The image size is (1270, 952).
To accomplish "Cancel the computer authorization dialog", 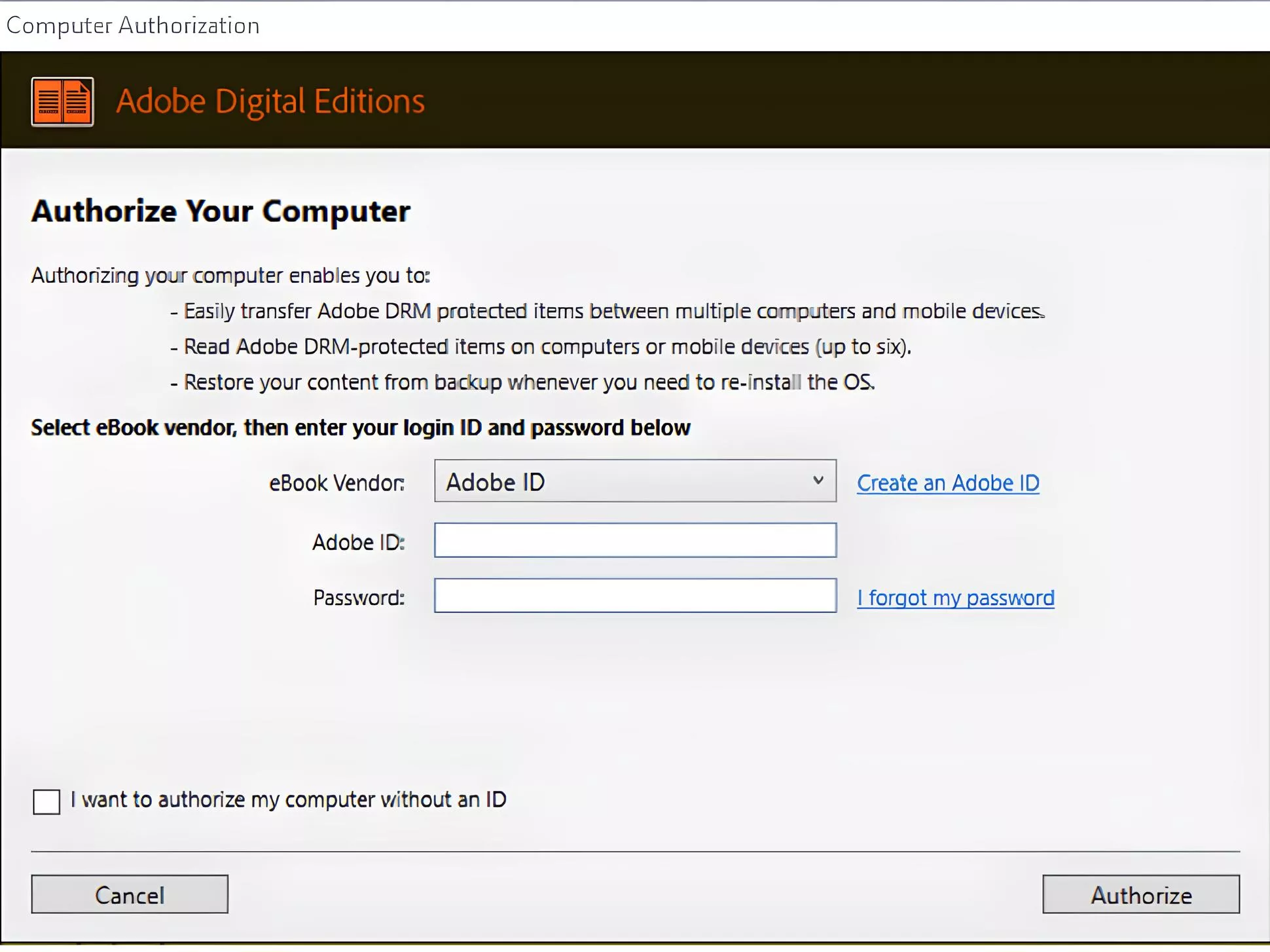I will point(129,894).
